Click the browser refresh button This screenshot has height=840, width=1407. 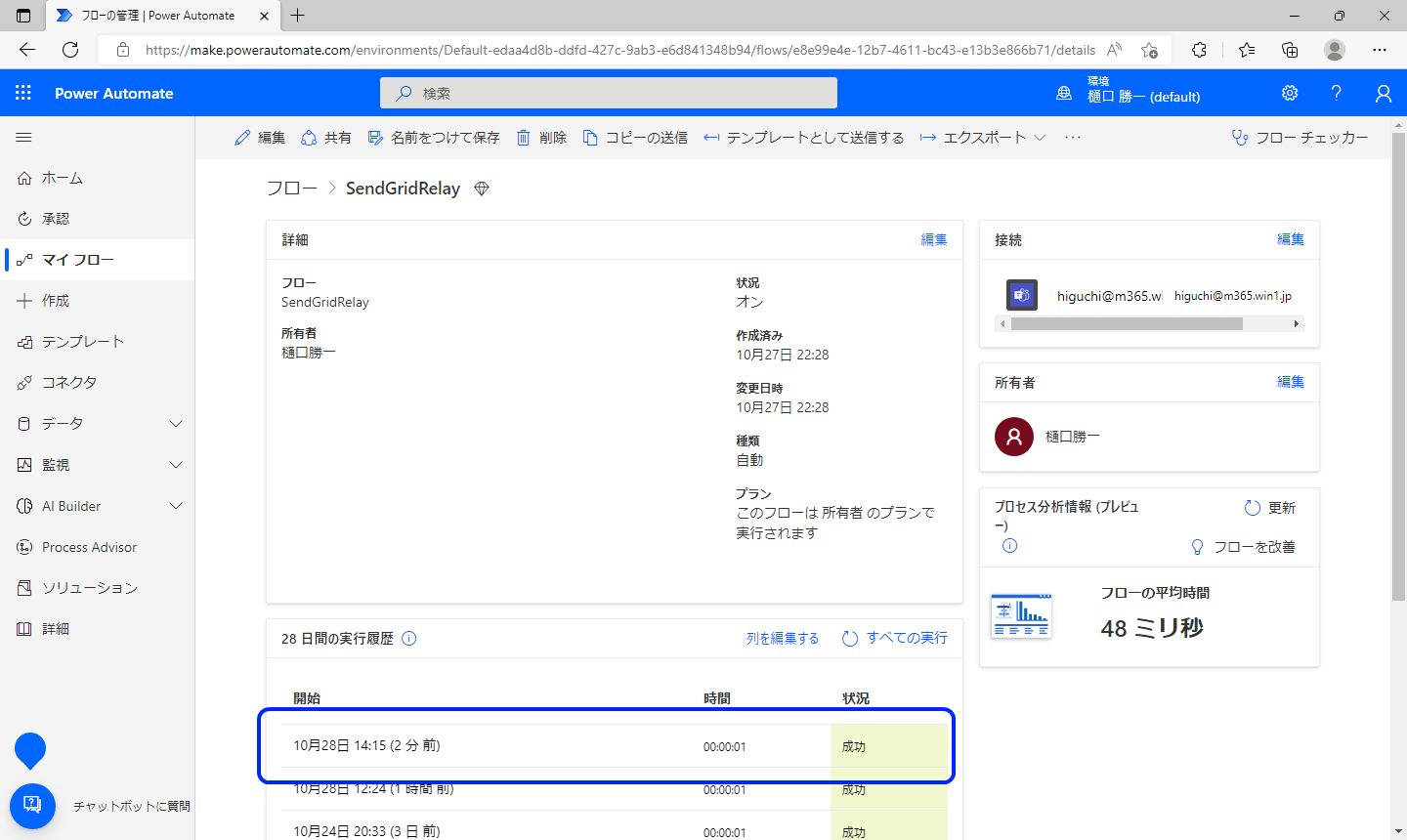tap(70, 50)
